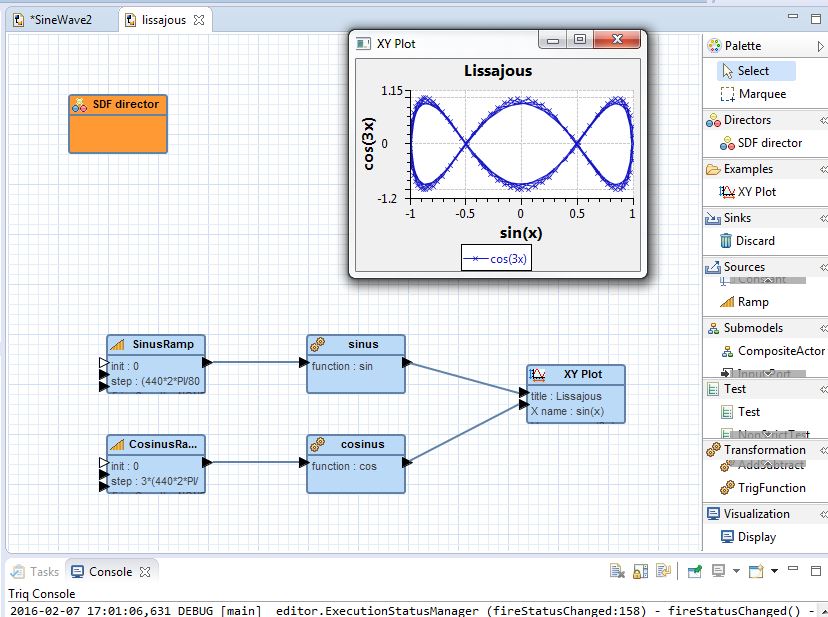Click the SDF director node's icon
Viewport: 828px width, 617px height.
79,105
